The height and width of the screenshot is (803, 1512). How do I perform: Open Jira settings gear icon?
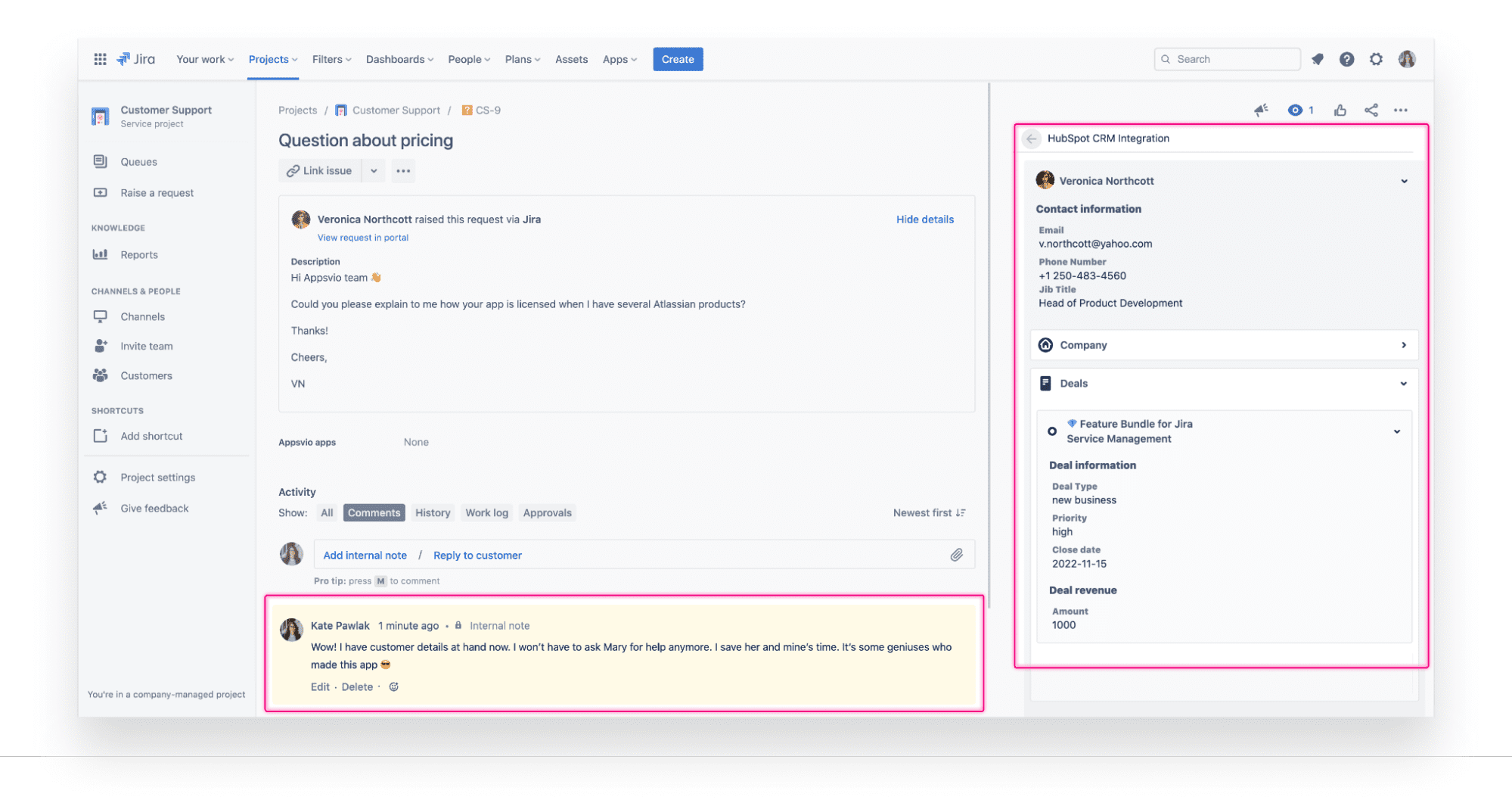click(x=1376, y=59)
